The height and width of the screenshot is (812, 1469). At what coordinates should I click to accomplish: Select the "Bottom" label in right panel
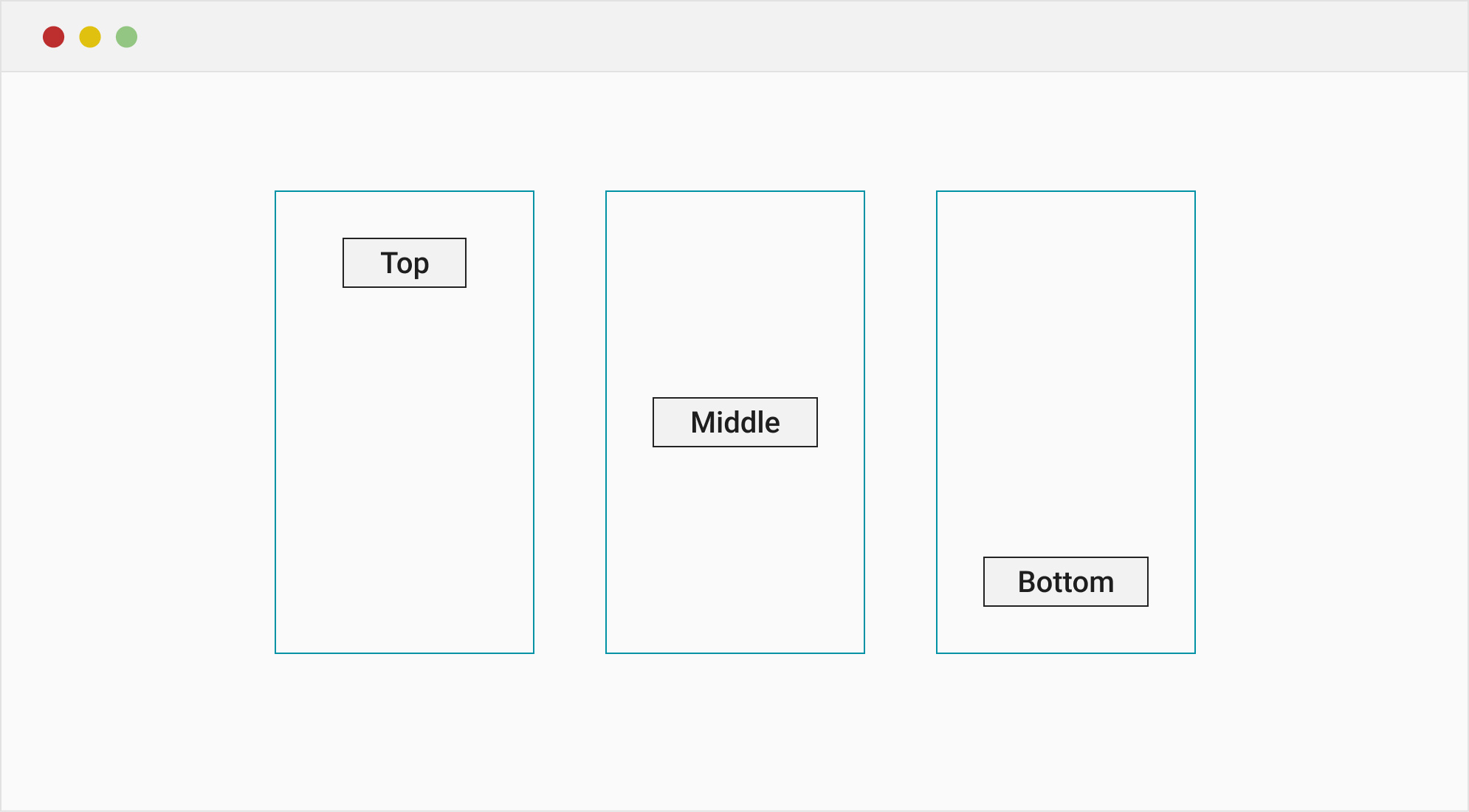pos(1066,582)
